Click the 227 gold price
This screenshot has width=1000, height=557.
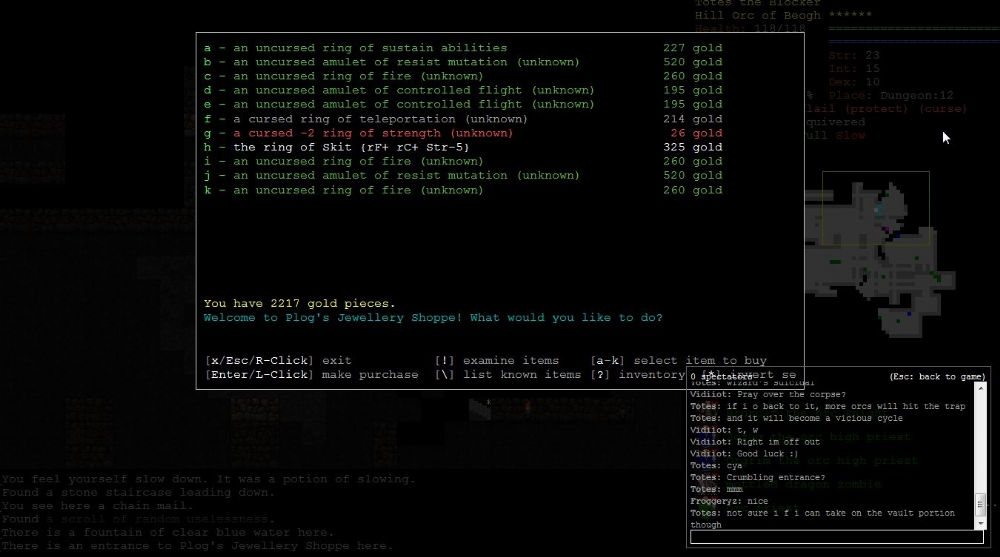(693, 48)
